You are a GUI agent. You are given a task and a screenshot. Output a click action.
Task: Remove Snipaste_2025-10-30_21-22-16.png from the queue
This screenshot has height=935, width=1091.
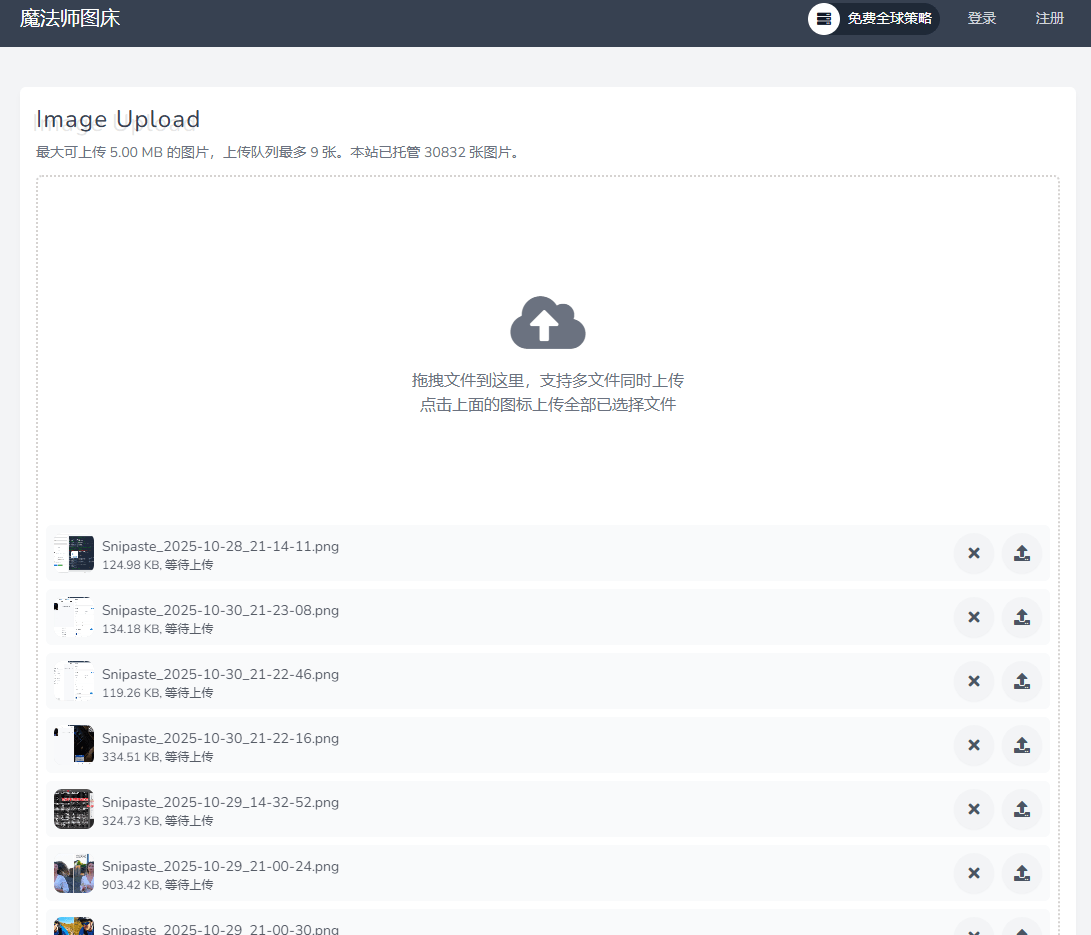[x=973, y=746]
